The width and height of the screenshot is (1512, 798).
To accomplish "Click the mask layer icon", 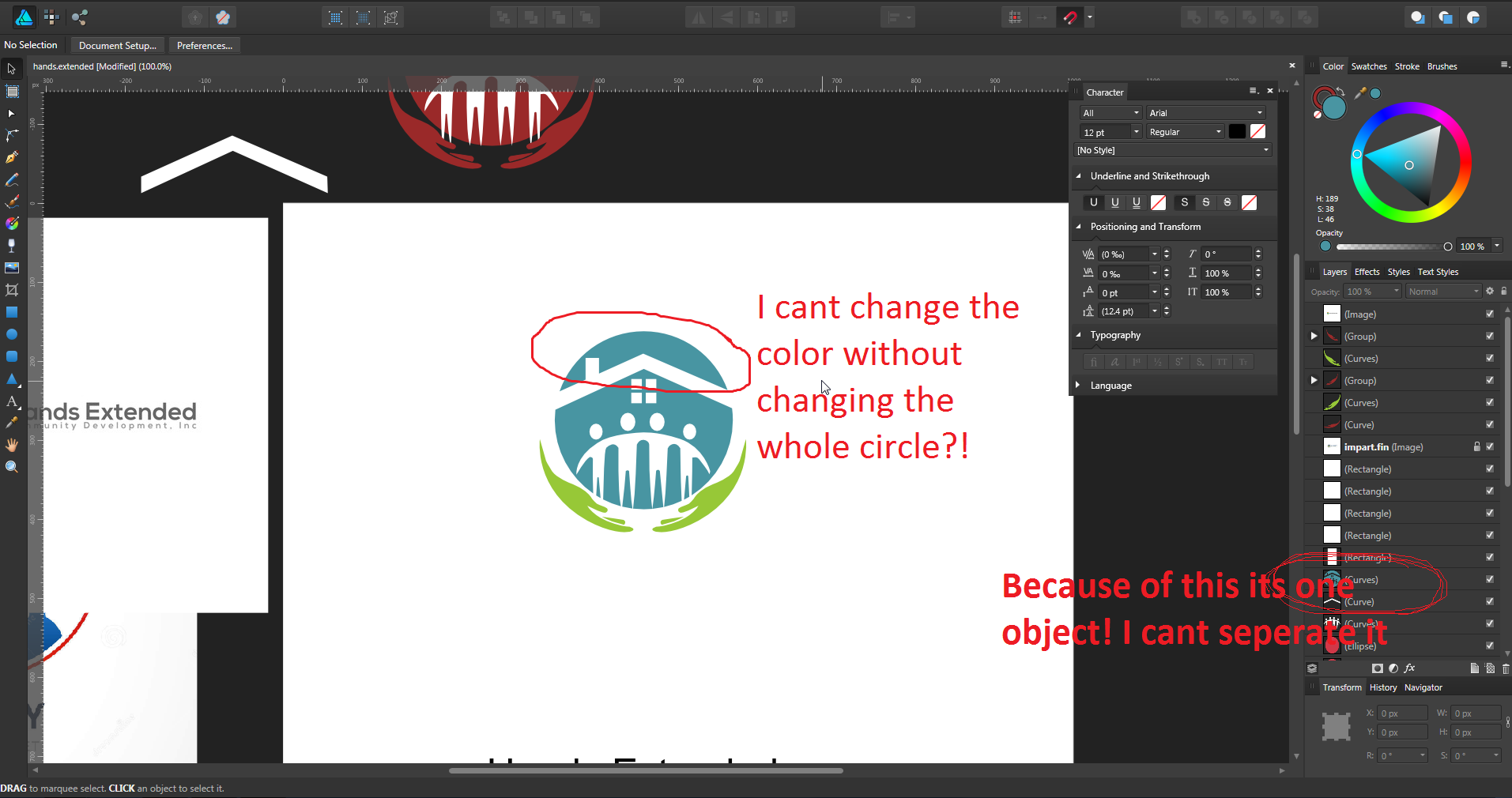I will click(x=1378, y=668).
